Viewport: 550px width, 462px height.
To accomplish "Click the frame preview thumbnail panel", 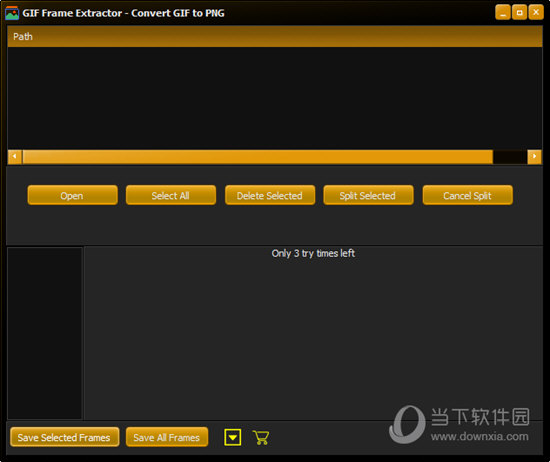I will [45, 333].
